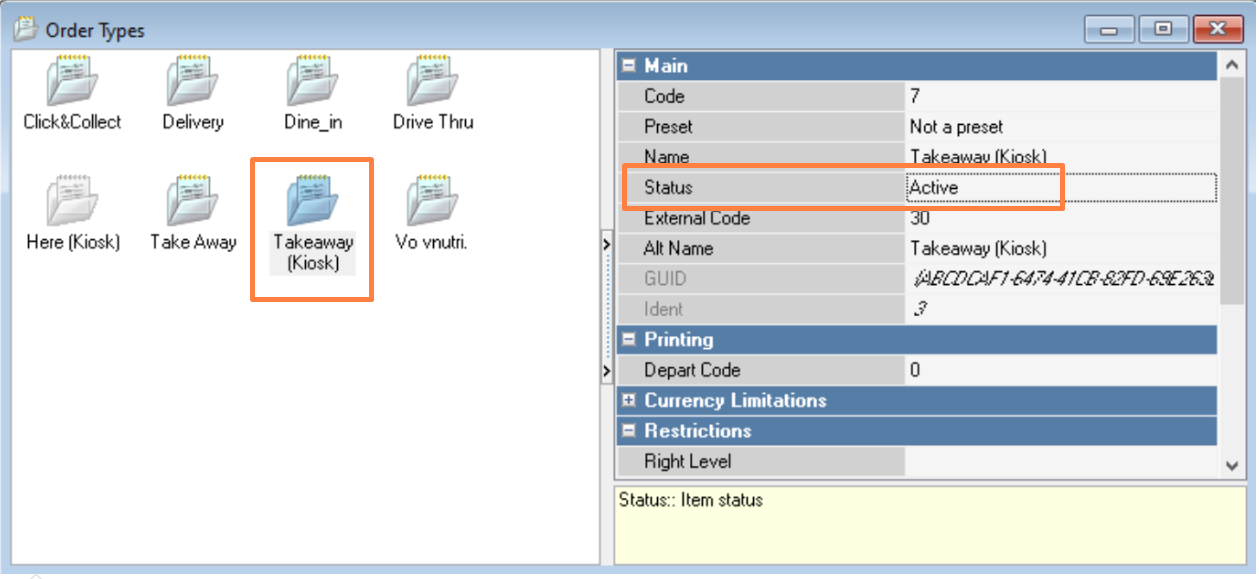Image resolution: width=1259 pixels, height=579 pixels.
Task: Expand the Currency Limitations section
Action: point(629,401)
